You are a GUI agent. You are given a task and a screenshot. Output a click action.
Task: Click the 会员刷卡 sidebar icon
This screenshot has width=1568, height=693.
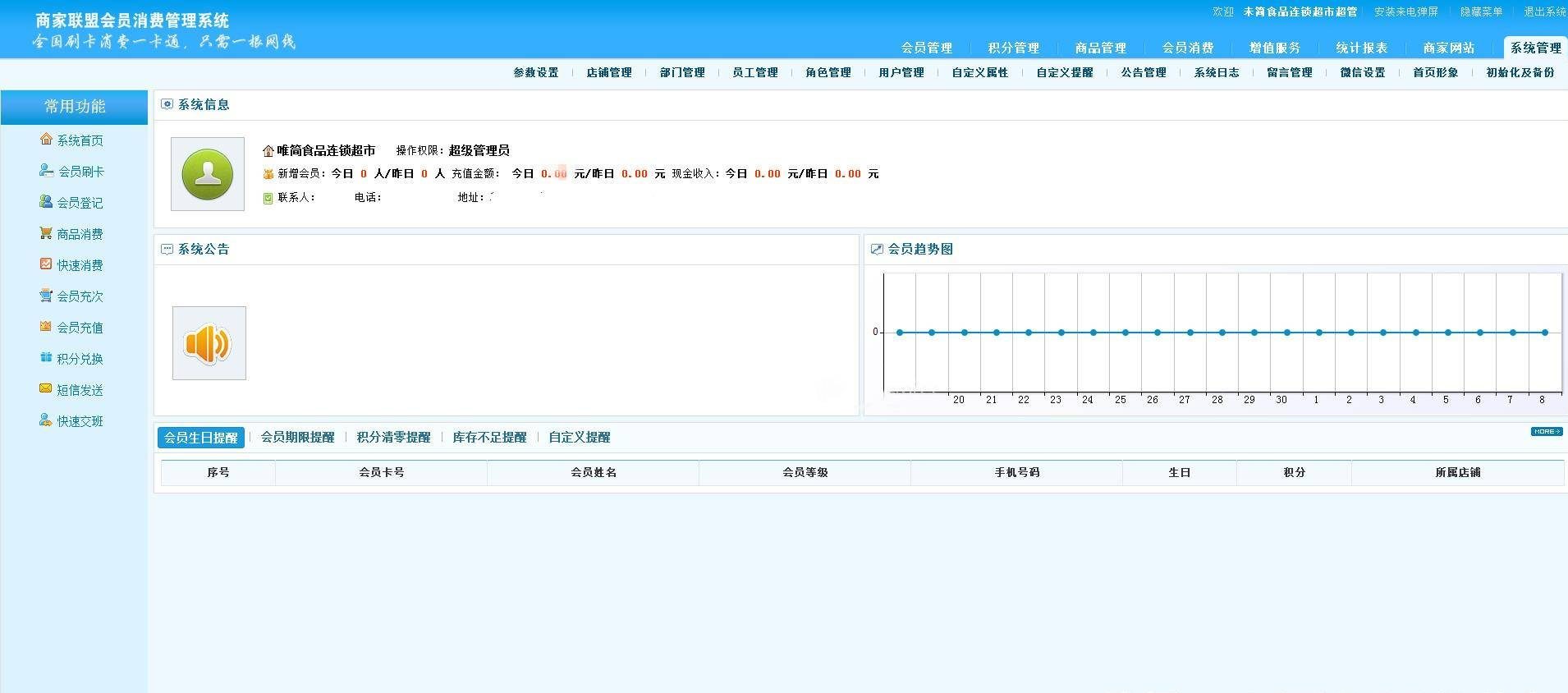click(x=46, y=171)
